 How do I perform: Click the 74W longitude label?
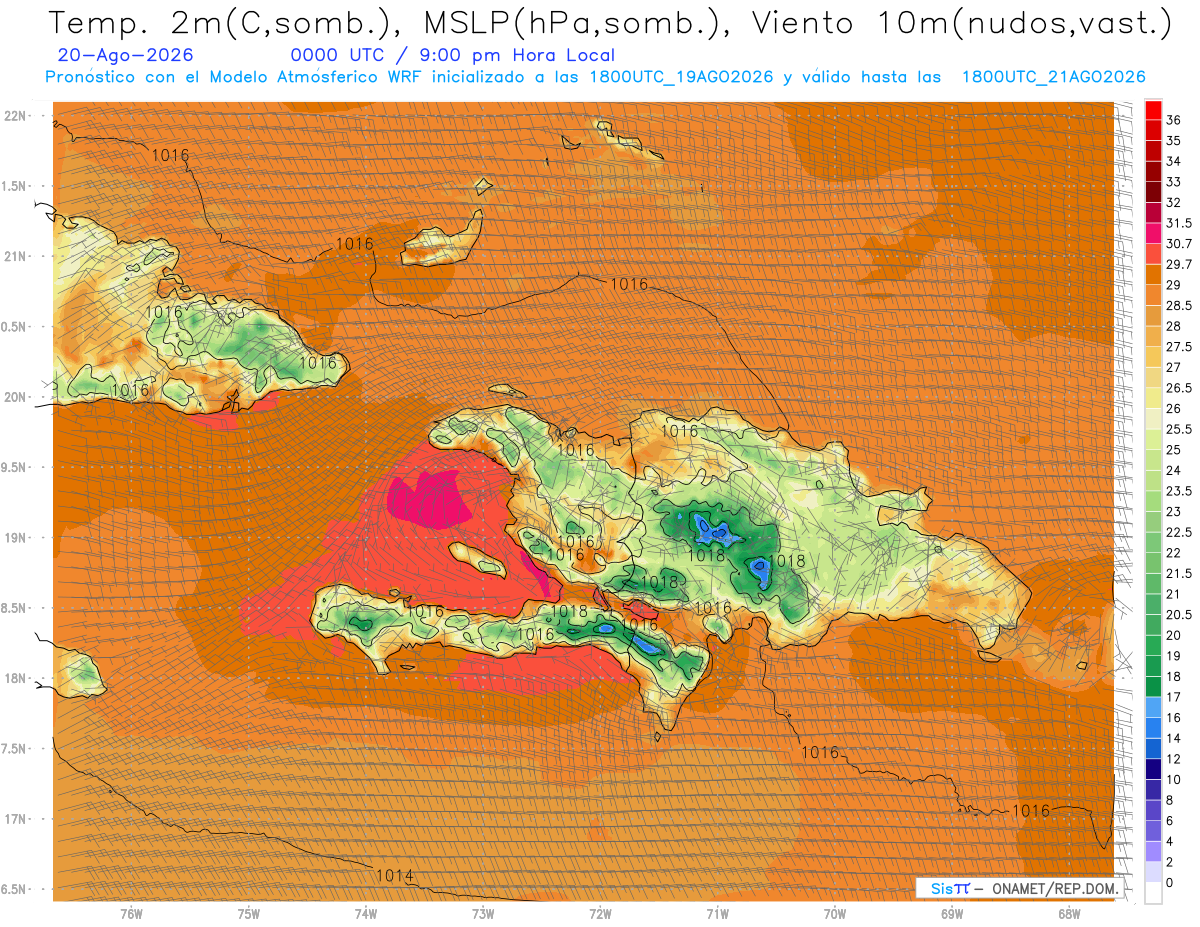(x=365, y=913)
